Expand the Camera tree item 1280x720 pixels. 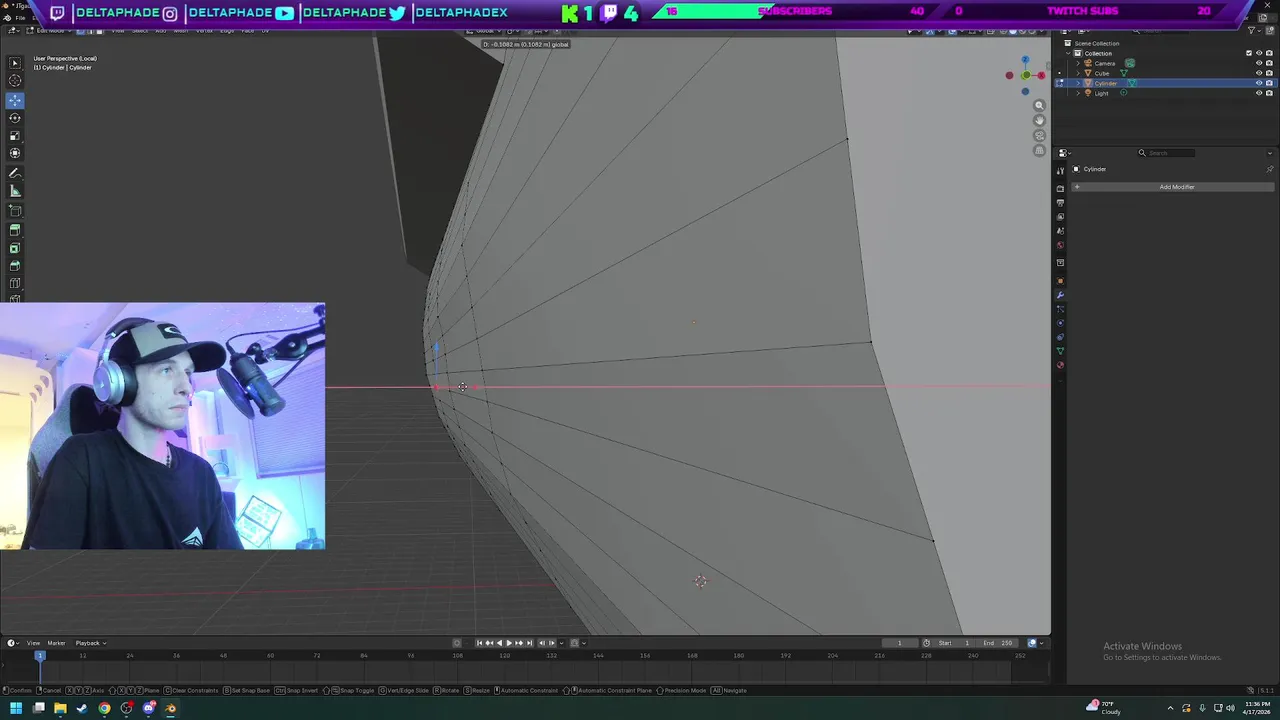point(1078,63)
